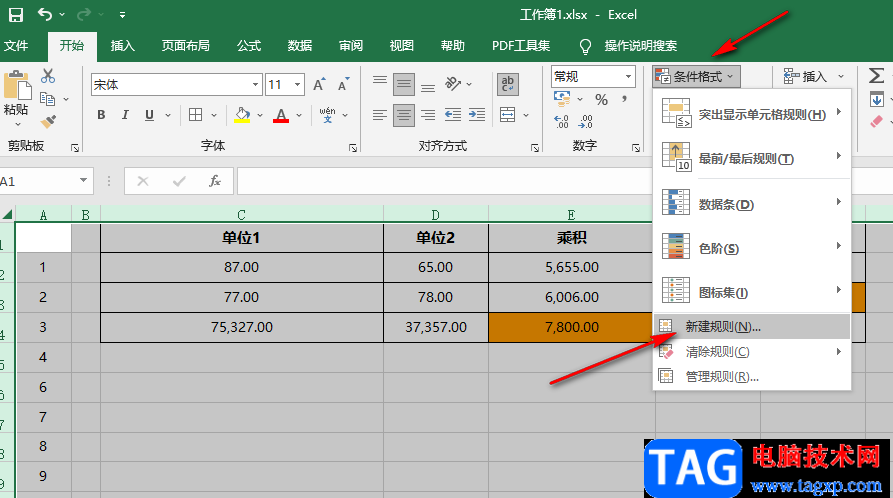Open the Quick Access Toolbar customize arrow
The height and width of the screenshot is (498, 893).
122,15
